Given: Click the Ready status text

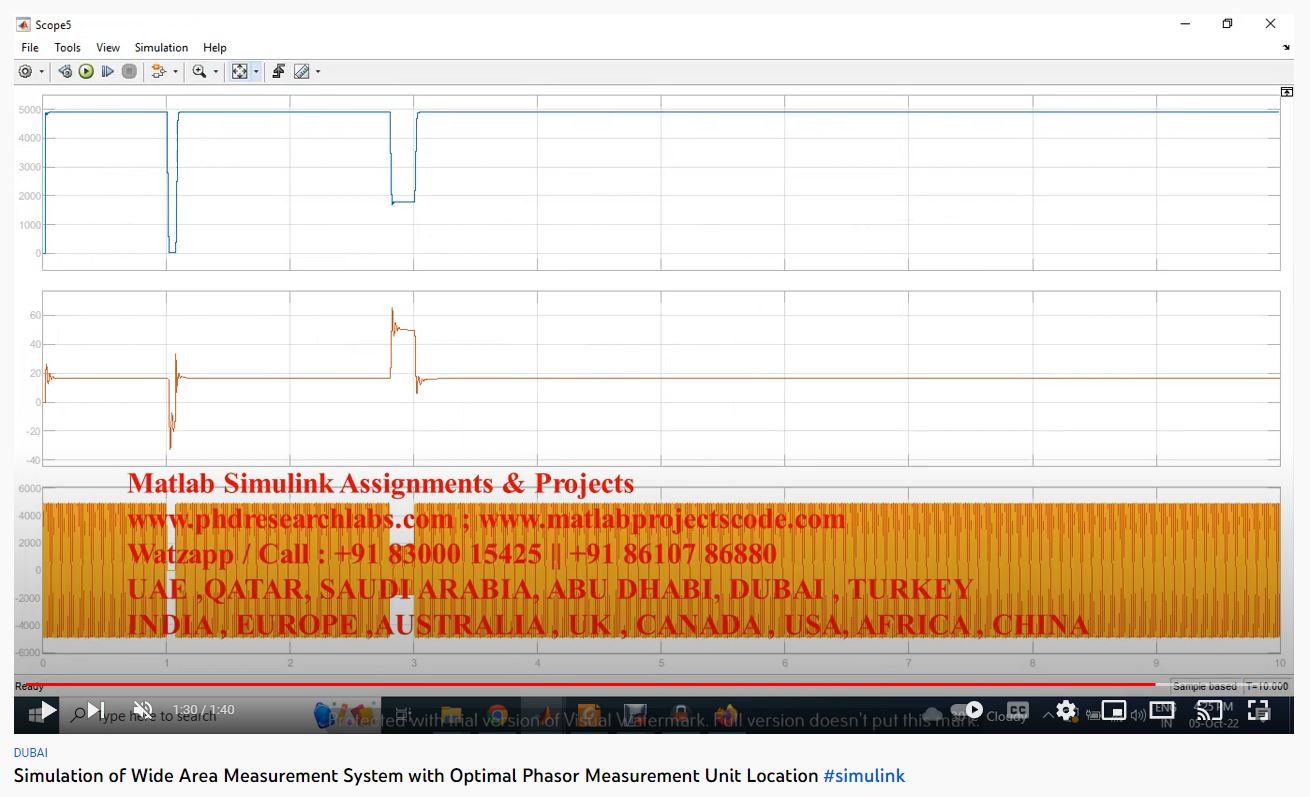Looking at the screenshot, I should (x=29, y=687).
